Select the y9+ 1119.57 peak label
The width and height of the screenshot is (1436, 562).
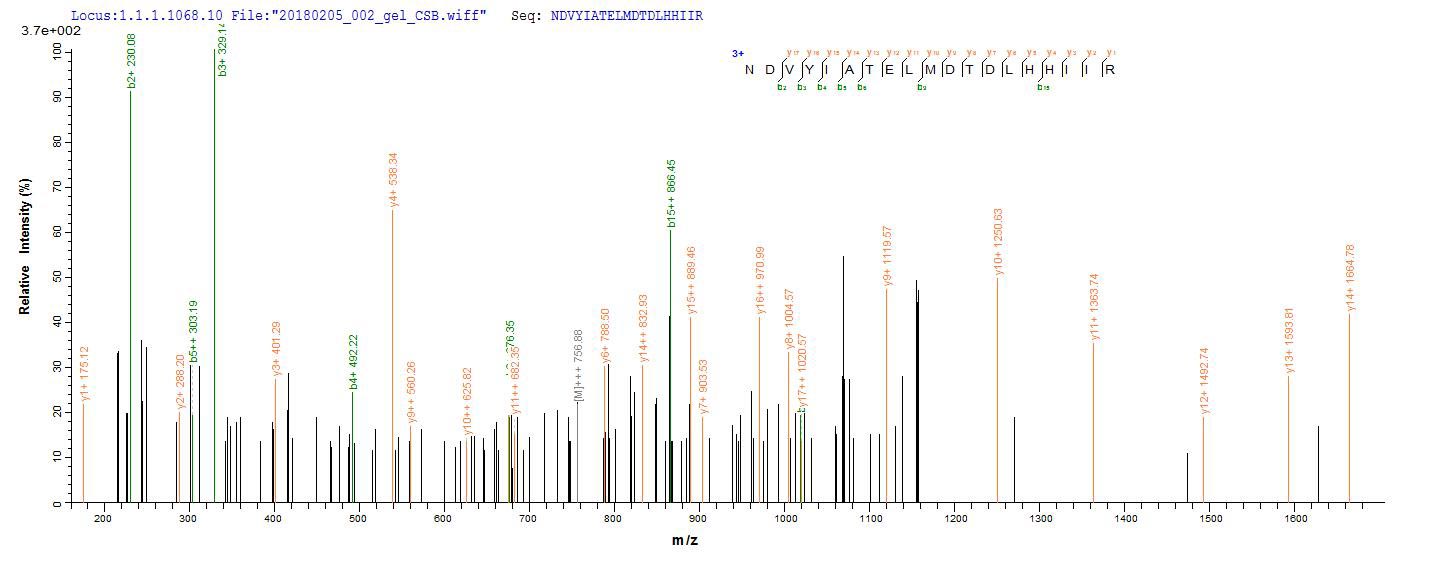click(887, 257)
